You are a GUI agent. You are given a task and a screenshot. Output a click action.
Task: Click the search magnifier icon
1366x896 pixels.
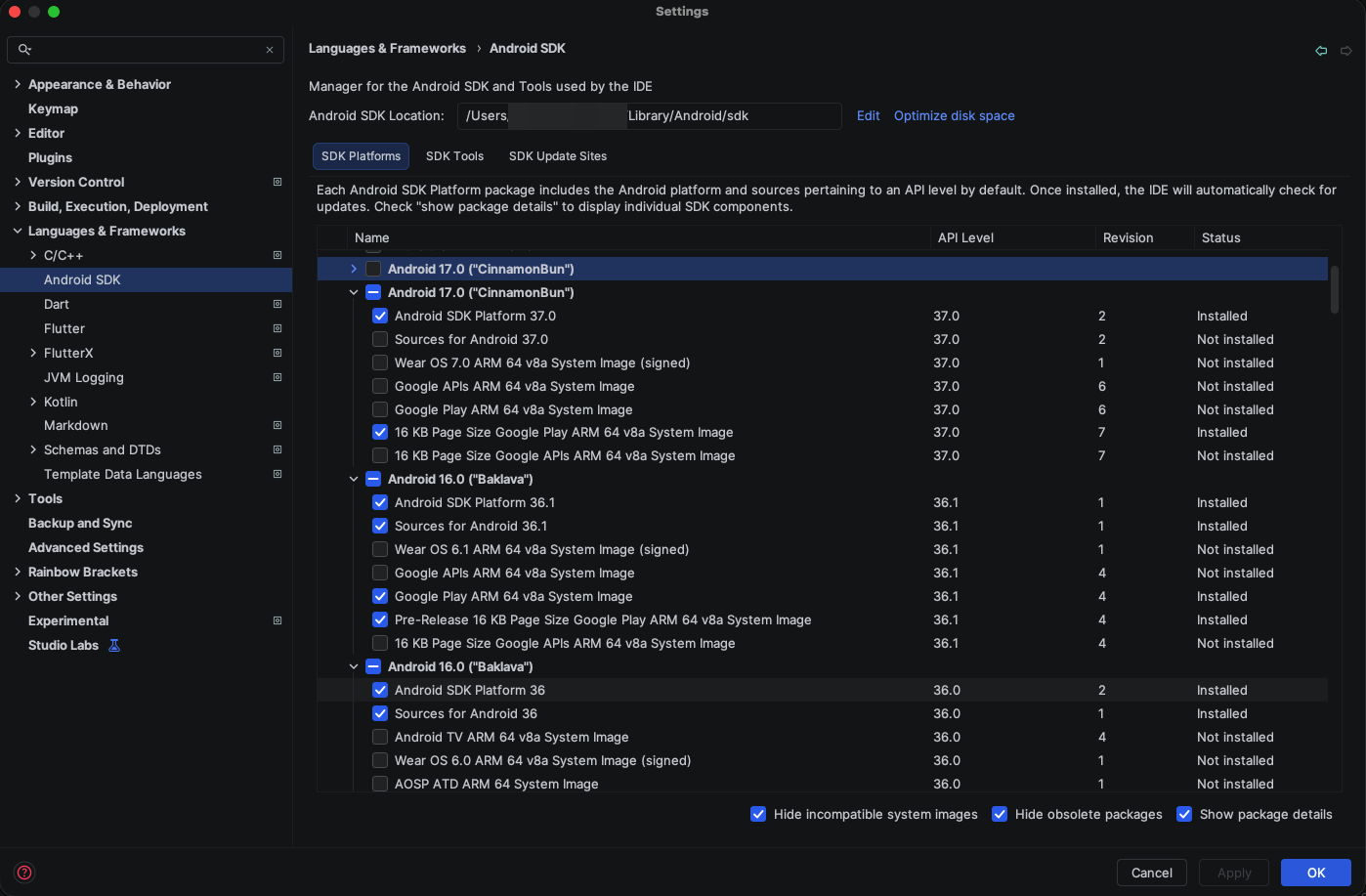coord(24,49)
